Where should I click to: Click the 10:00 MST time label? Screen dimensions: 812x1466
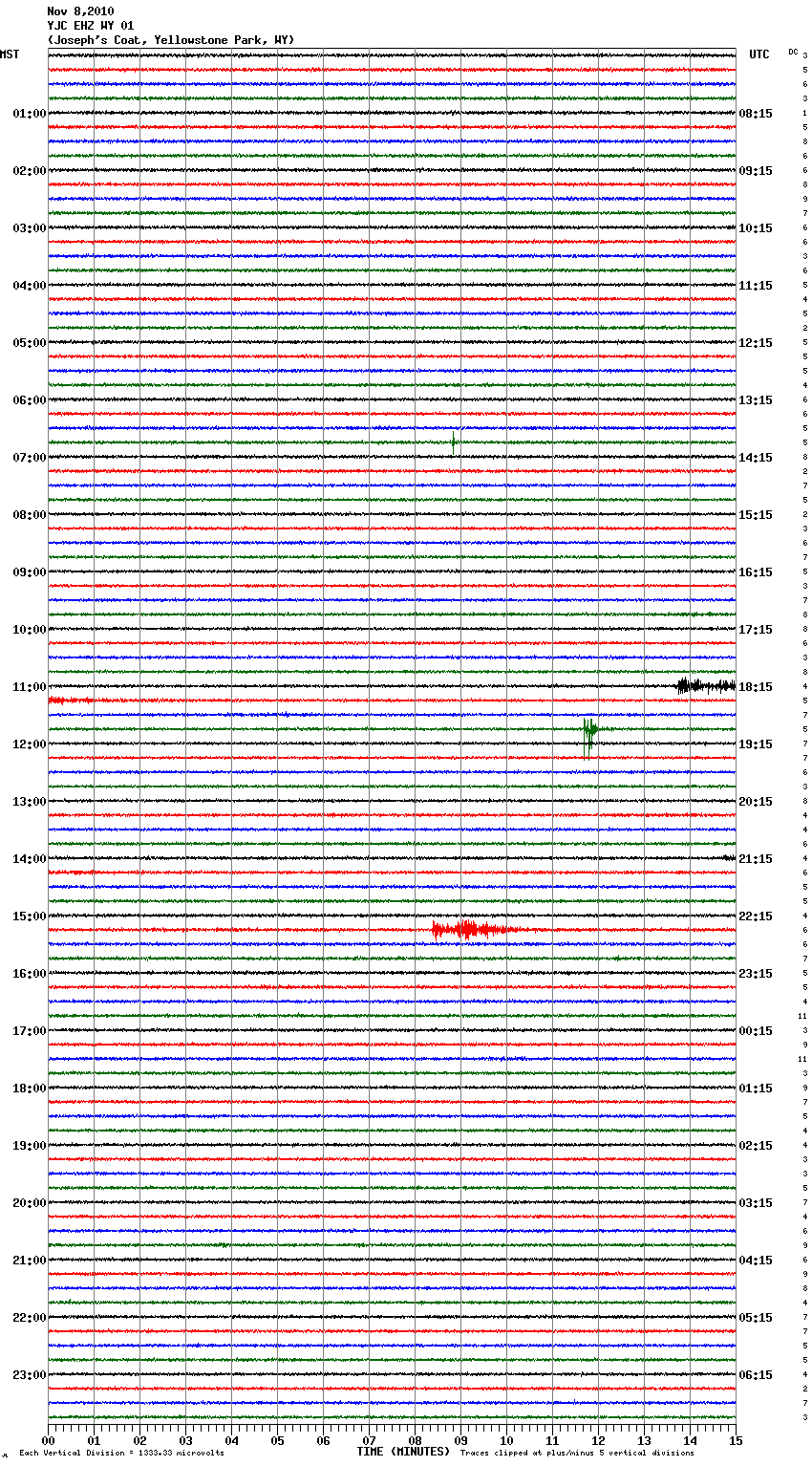click(29, 630)
